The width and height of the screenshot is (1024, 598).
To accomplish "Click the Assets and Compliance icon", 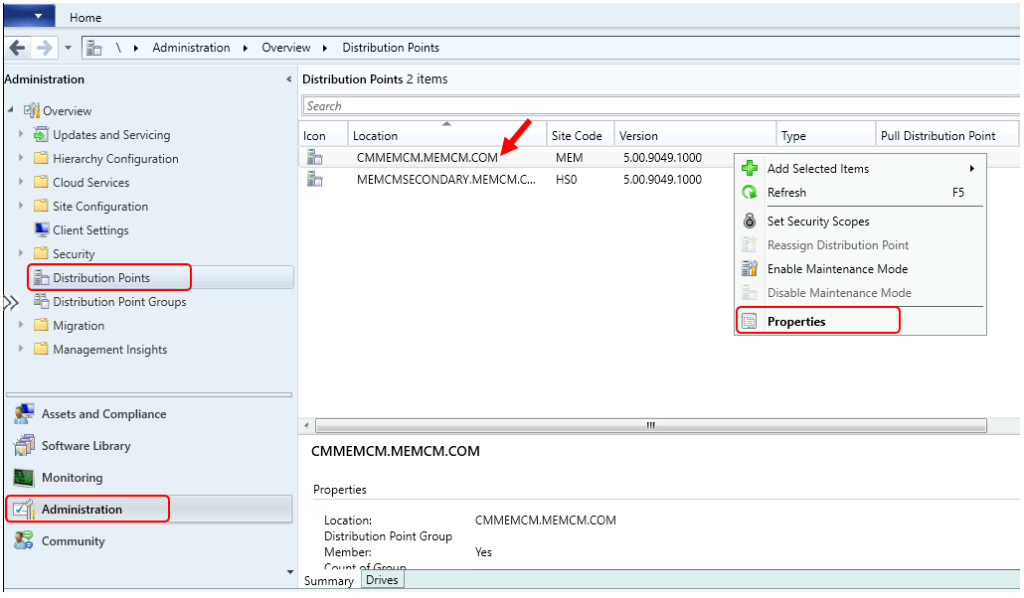I will tap(24, 414).
